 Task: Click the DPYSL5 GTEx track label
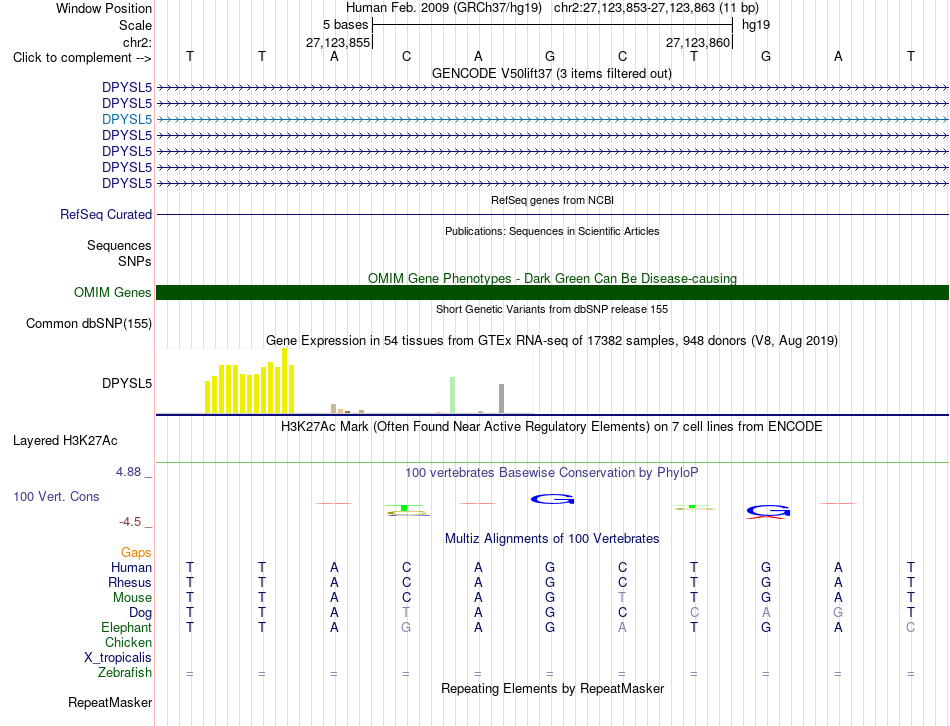(x=127, y=384)
